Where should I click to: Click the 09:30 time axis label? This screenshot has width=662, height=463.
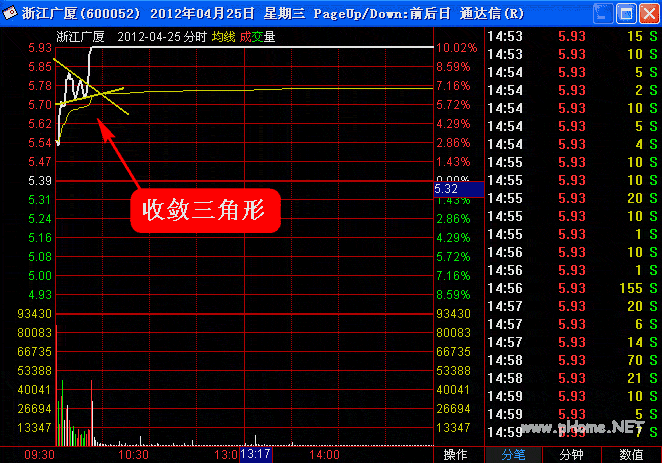39,455
